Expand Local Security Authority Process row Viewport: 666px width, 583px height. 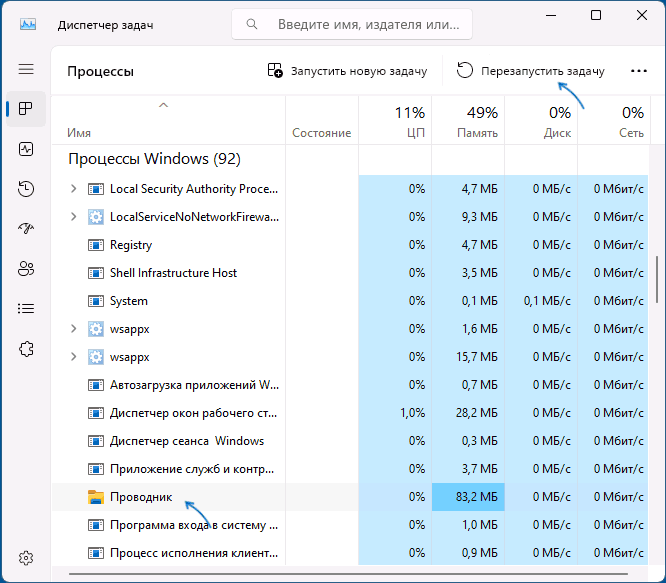click(73, 189)
